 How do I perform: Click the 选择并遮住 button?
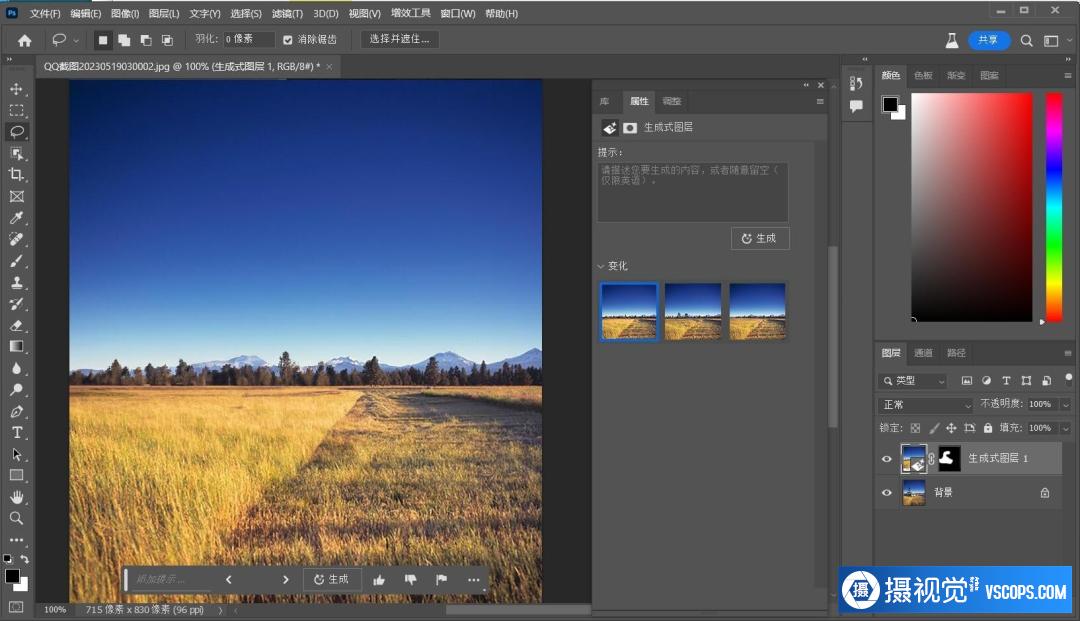(x=399, y=39)
